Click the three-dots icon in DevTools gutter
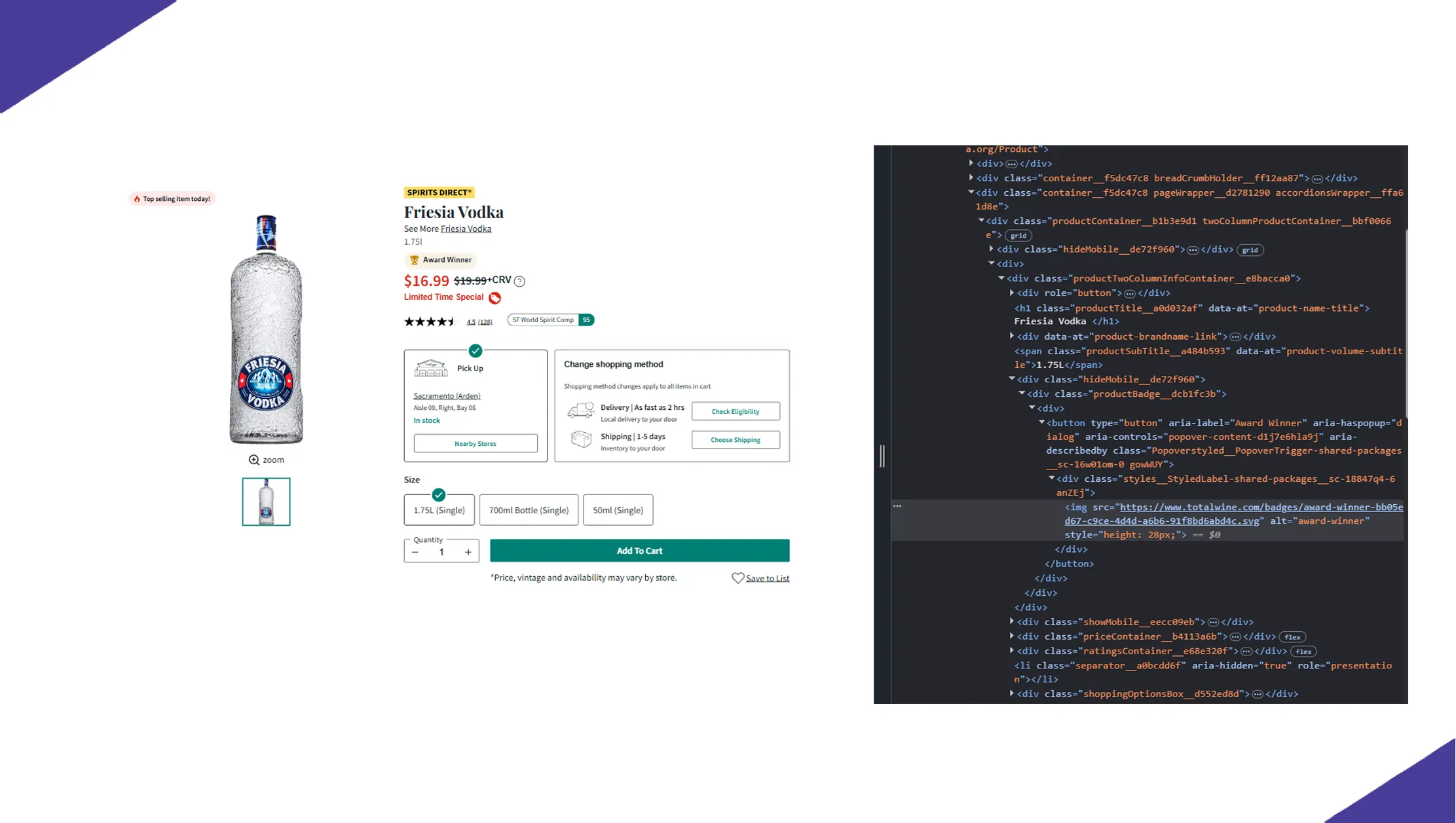Viewport: 1456px width, 823px height. 897,506
